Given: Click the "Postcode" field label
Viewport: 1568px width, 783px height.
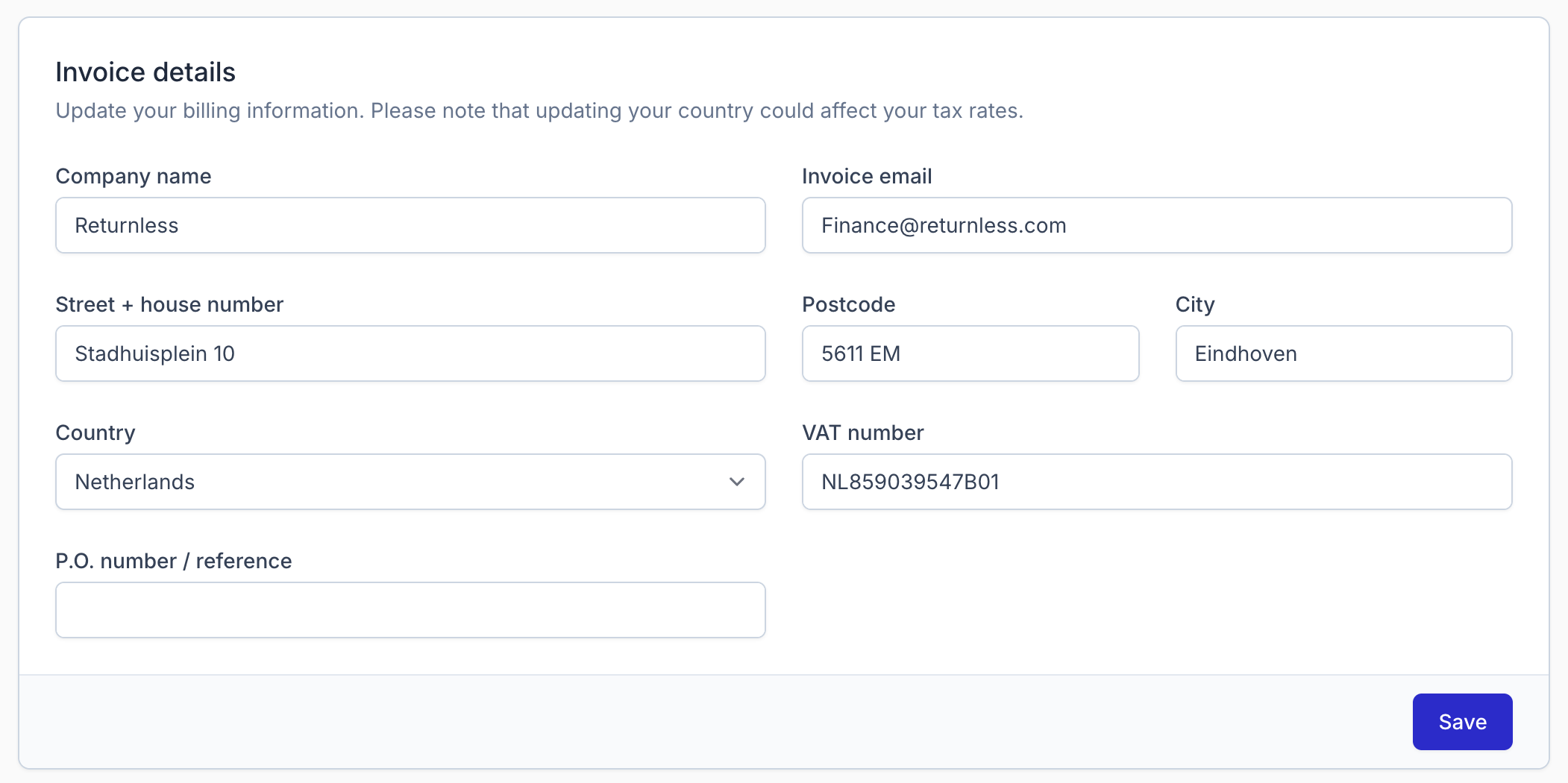Looking at the screenshot, I should coord(848,304).
